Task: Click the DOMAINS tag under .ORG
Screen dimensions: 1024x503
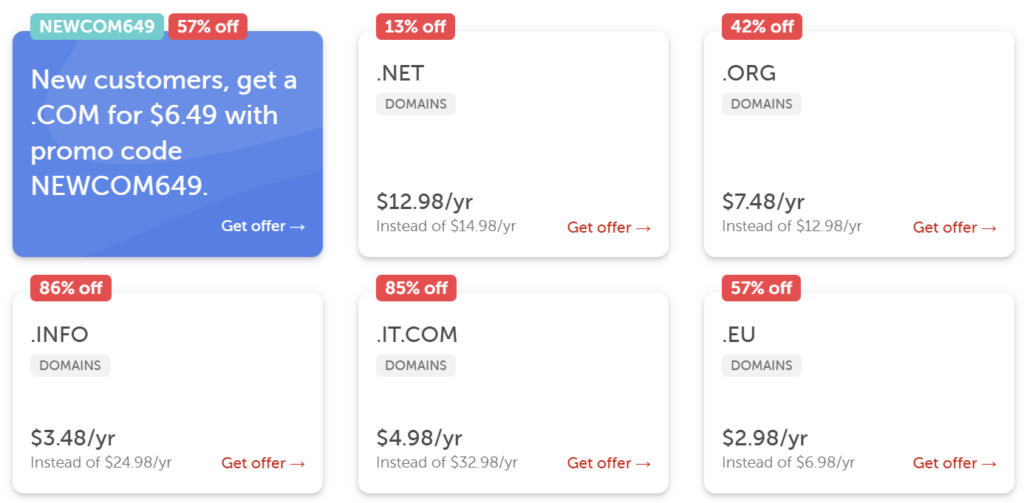Action: coord(761,104)
